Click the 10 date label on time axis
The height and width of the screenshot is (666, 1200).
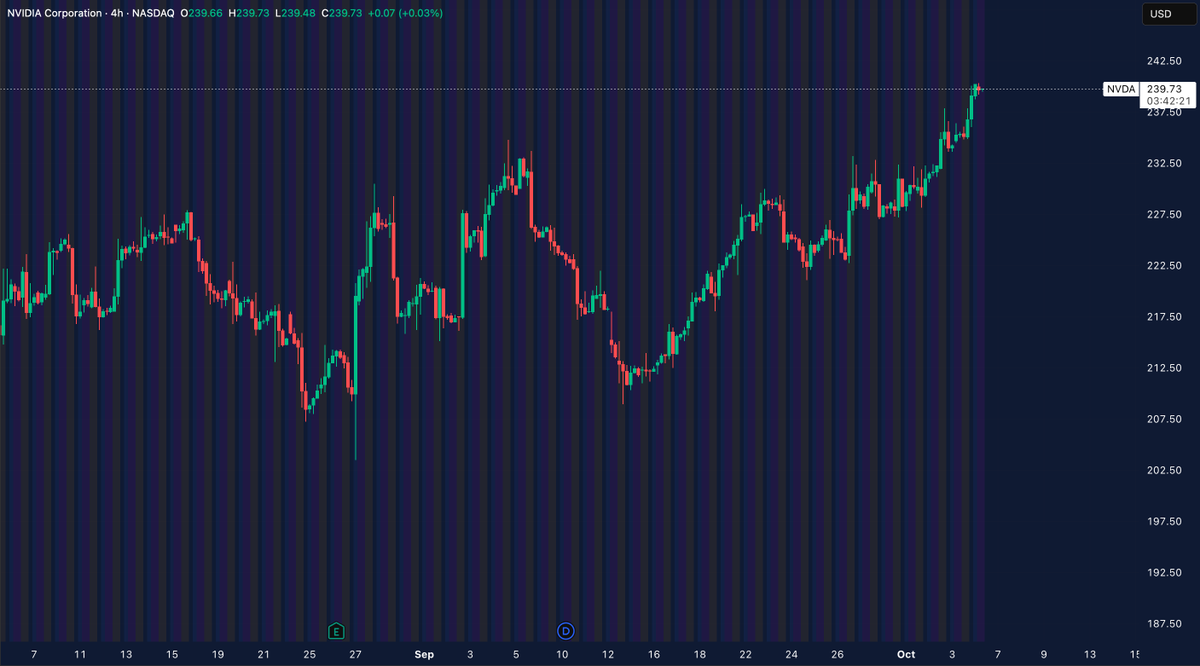pos(562,654)
